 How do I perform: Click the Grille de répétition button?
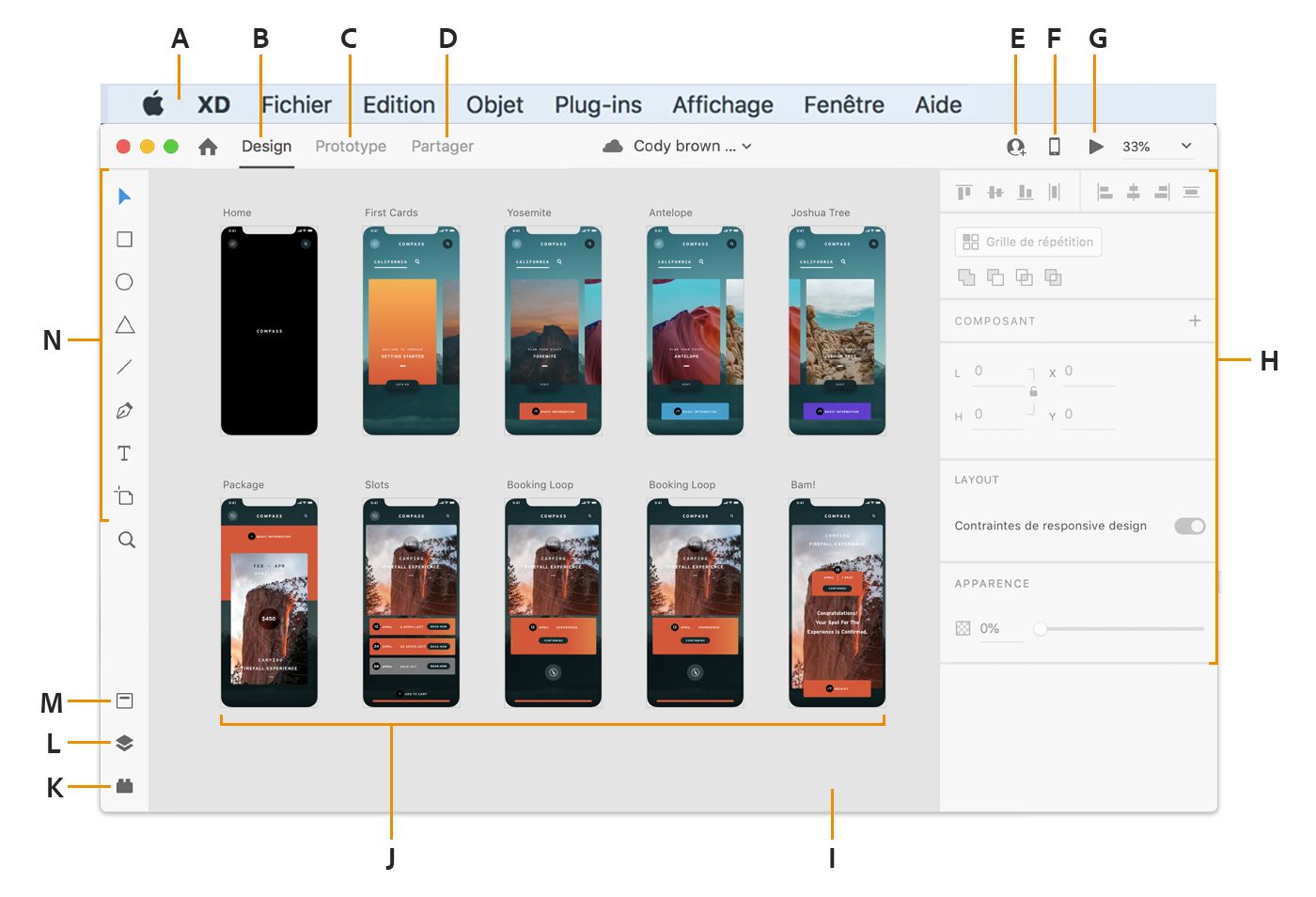point(1027,242)
